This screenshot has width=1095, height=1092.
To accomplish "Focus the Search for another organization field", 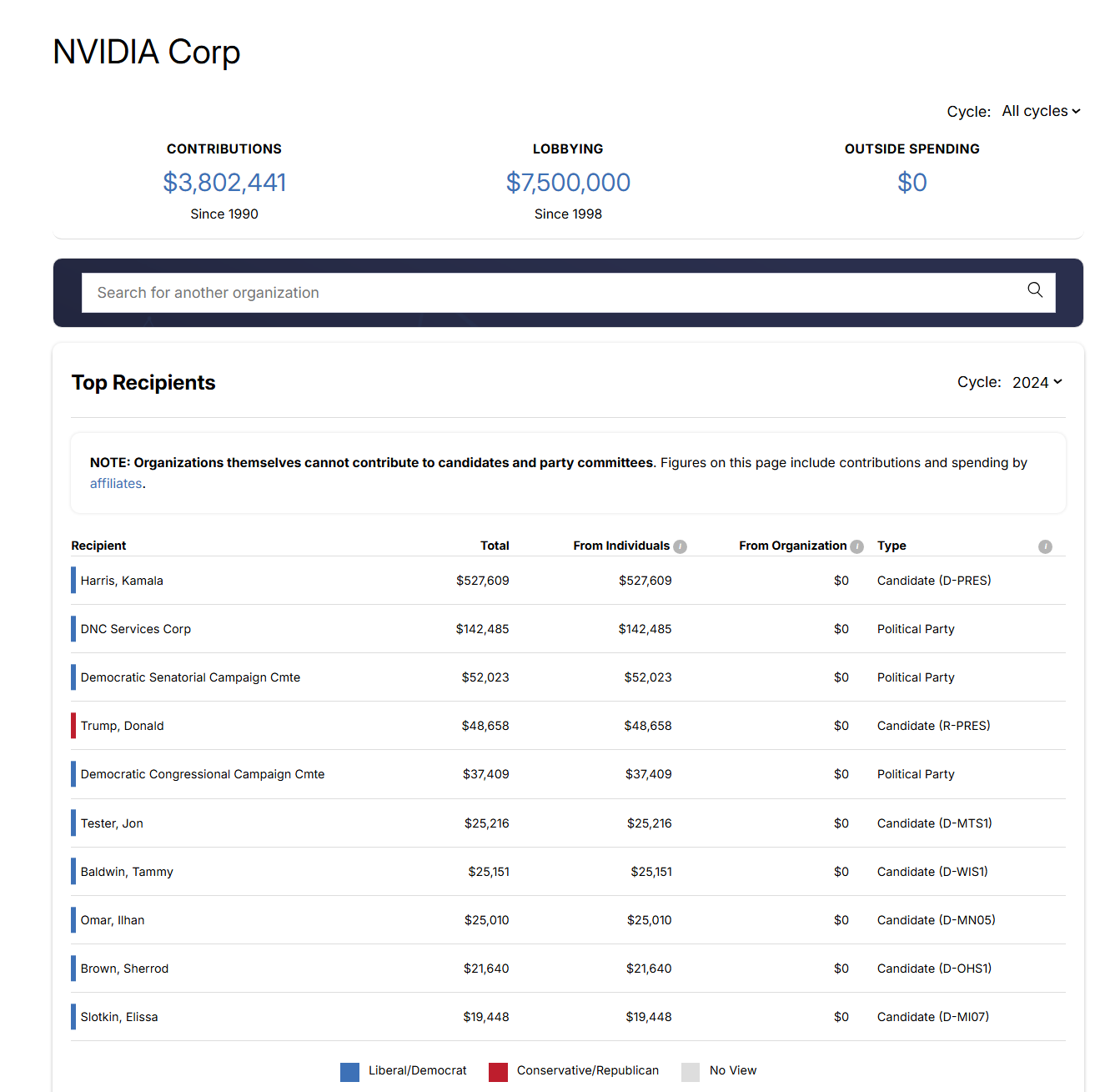I will pyautogui.click(x=569, y=293).
